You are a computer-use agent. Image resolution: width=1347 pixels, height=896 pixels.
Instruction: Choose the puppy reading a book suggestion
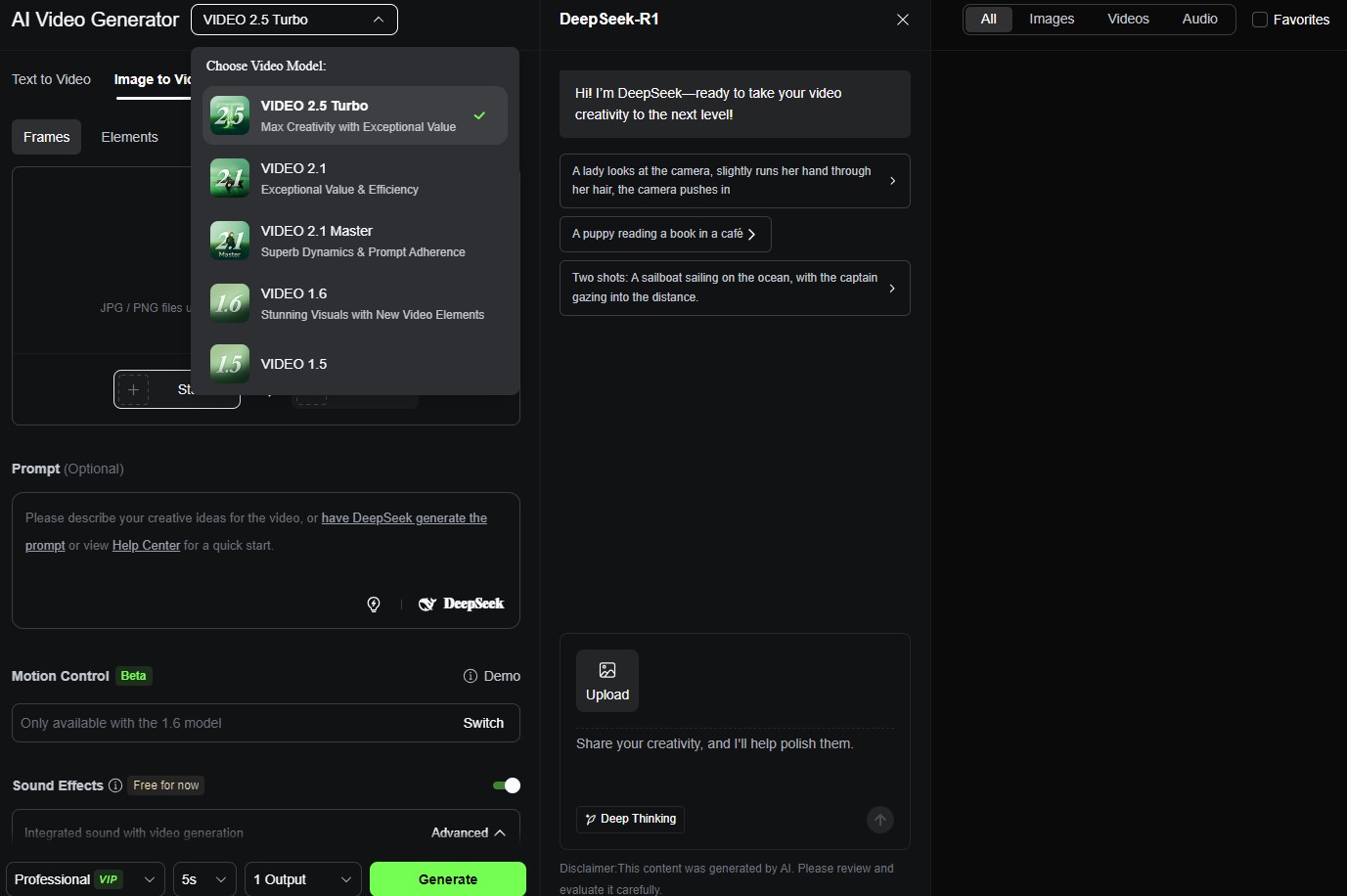click(x=664, y=234)
